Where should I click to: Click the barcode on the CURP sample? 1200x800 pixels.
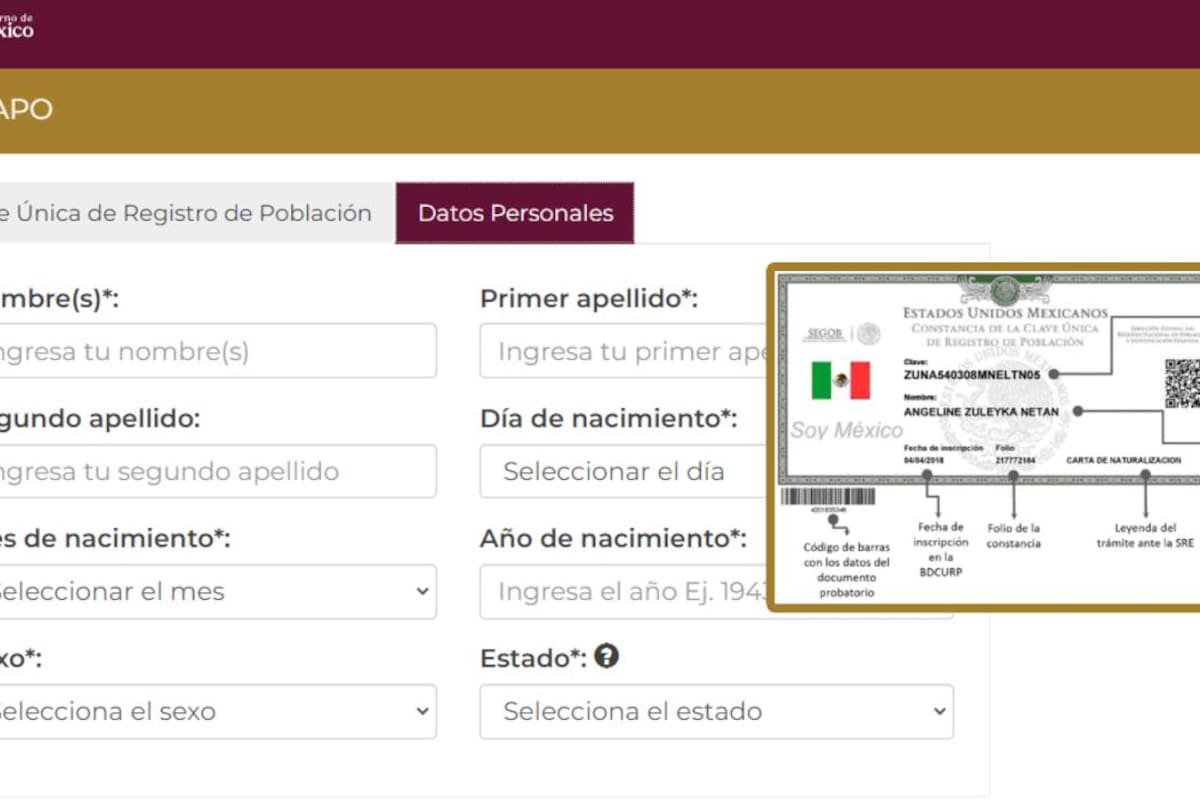[827, 496]
